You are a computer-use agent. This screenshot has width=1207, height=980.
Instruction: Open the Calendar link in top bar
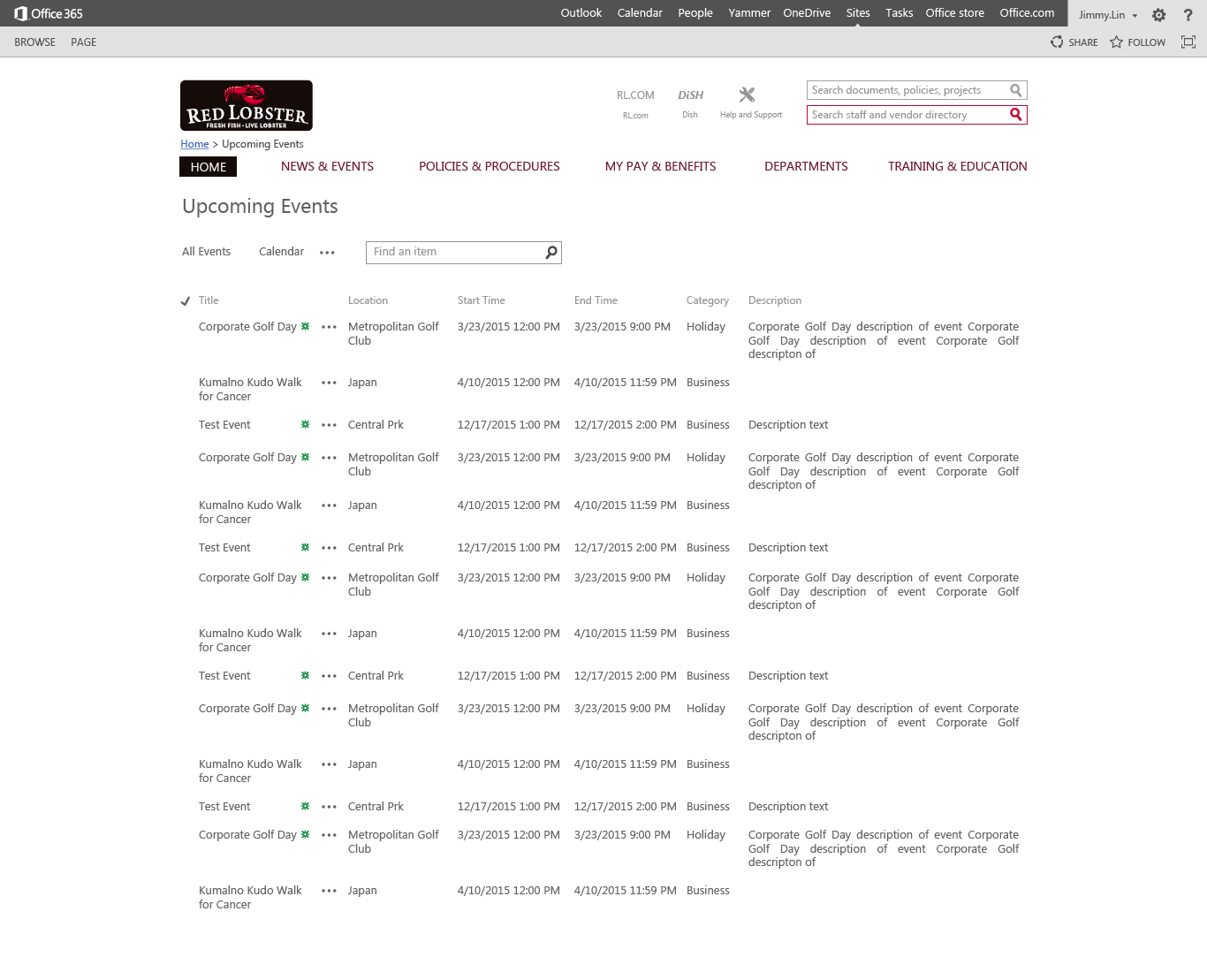(x=640, y=13)
